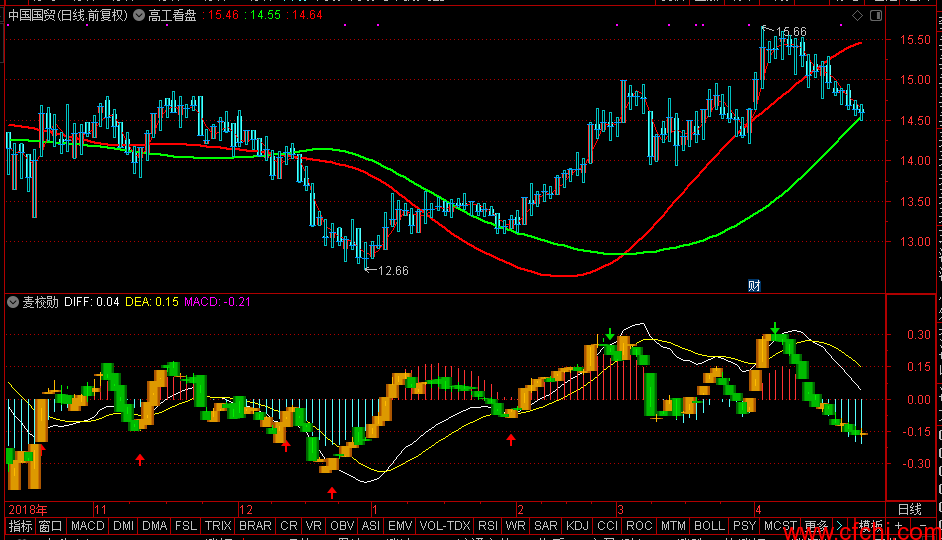Image resolution: width=942 pixels, height=540 pixels.
Task: Switch to the VOL-TDX indicator tab
Action: click(445, 526)
